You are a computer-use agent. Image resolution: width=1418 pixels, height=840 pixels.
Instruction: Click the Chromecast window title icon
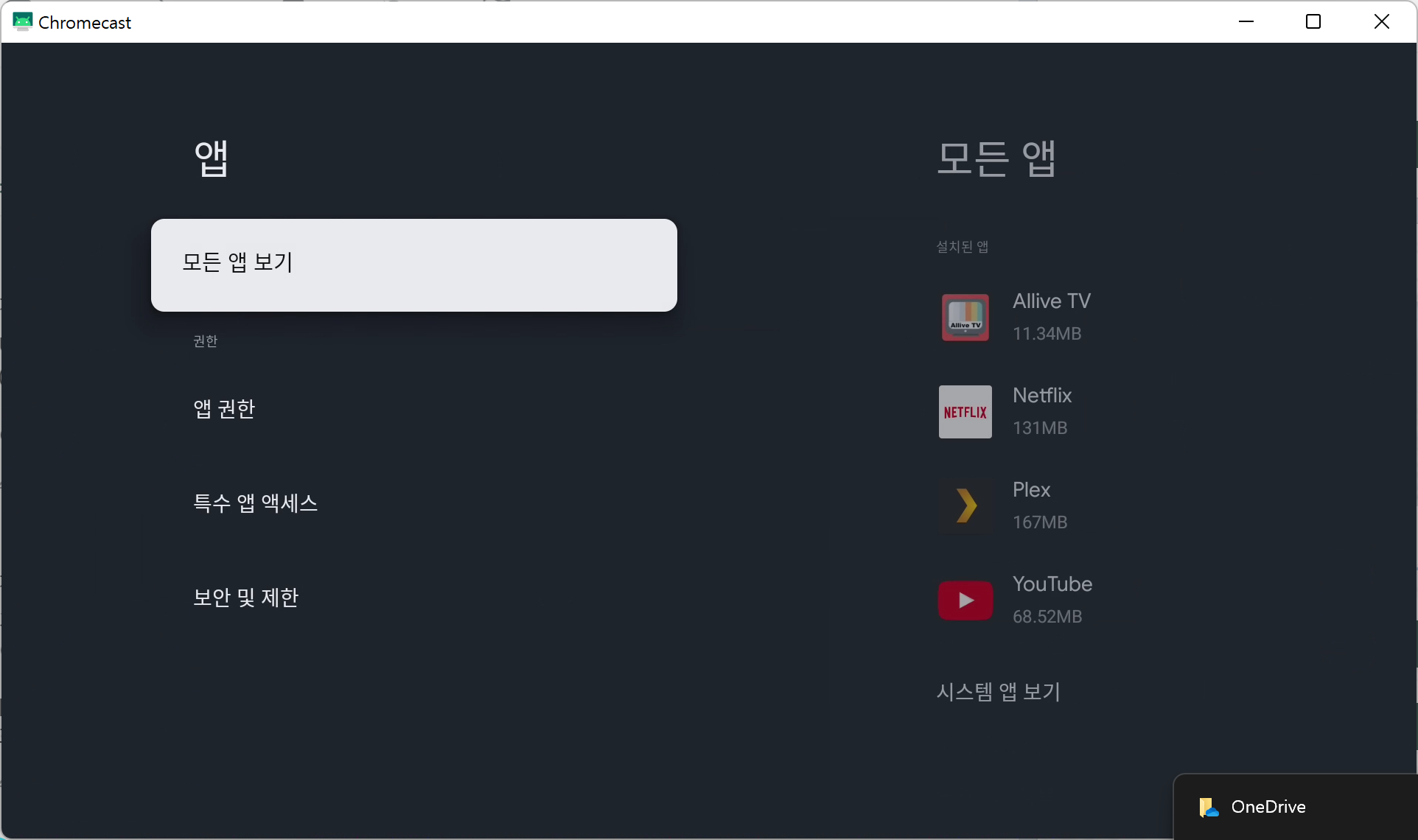pos(22,22)
